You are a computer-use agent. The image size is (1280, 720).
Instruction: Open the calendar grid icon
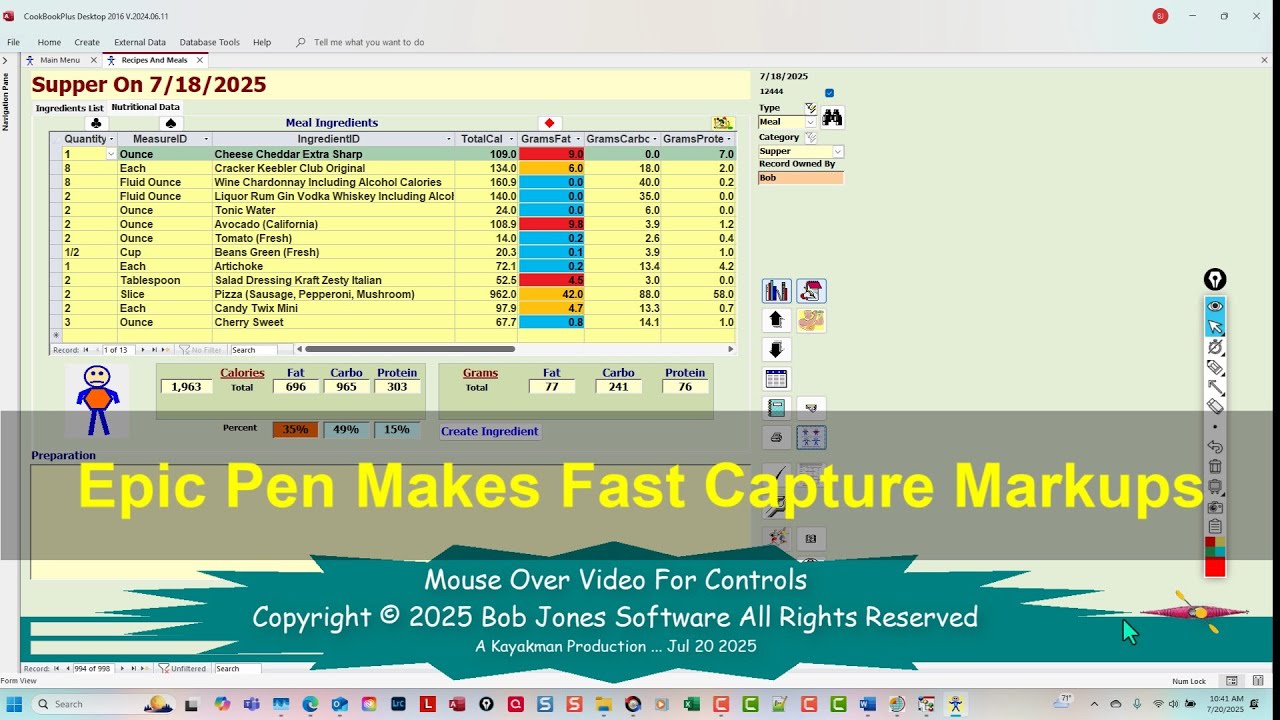click(x=776, y=379)
